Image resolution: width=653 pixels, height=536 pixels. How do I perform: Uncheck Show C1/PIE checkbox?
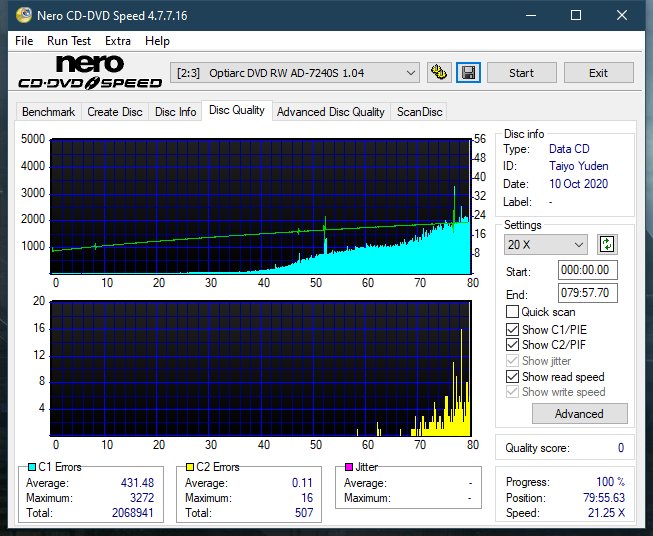pos(512,329)
